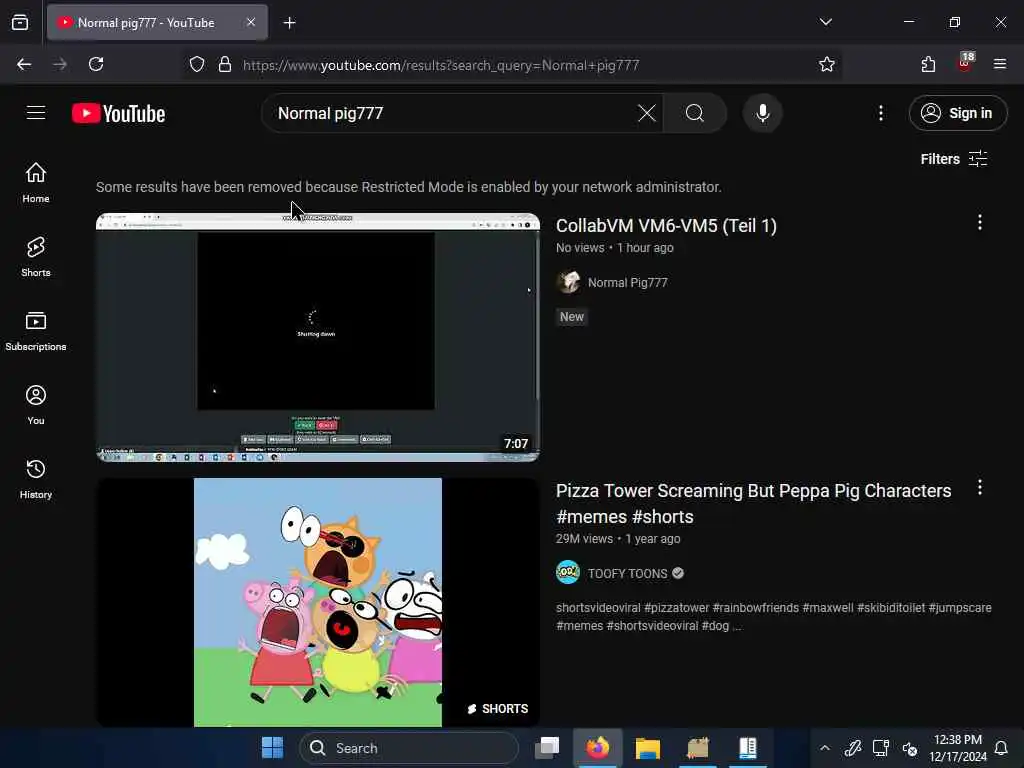The image size is (1024, 768).
Task: Open Subscriptions in the sidebar
Action: coord(36,331)
